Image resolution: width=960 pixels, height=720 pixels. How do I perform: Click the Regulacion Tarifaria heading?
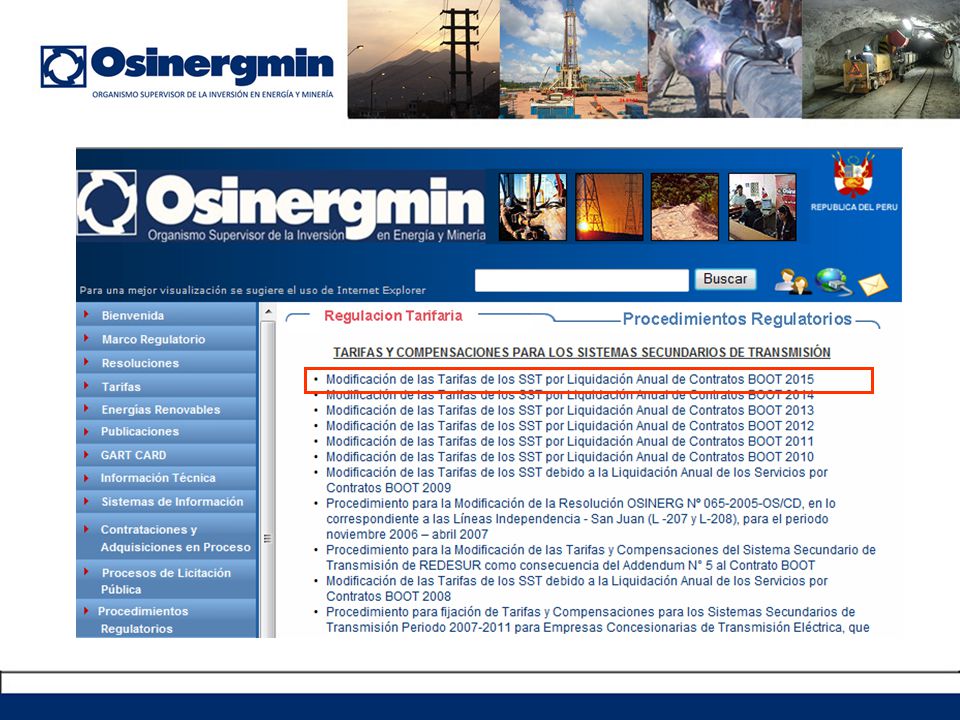pos(393,316)
